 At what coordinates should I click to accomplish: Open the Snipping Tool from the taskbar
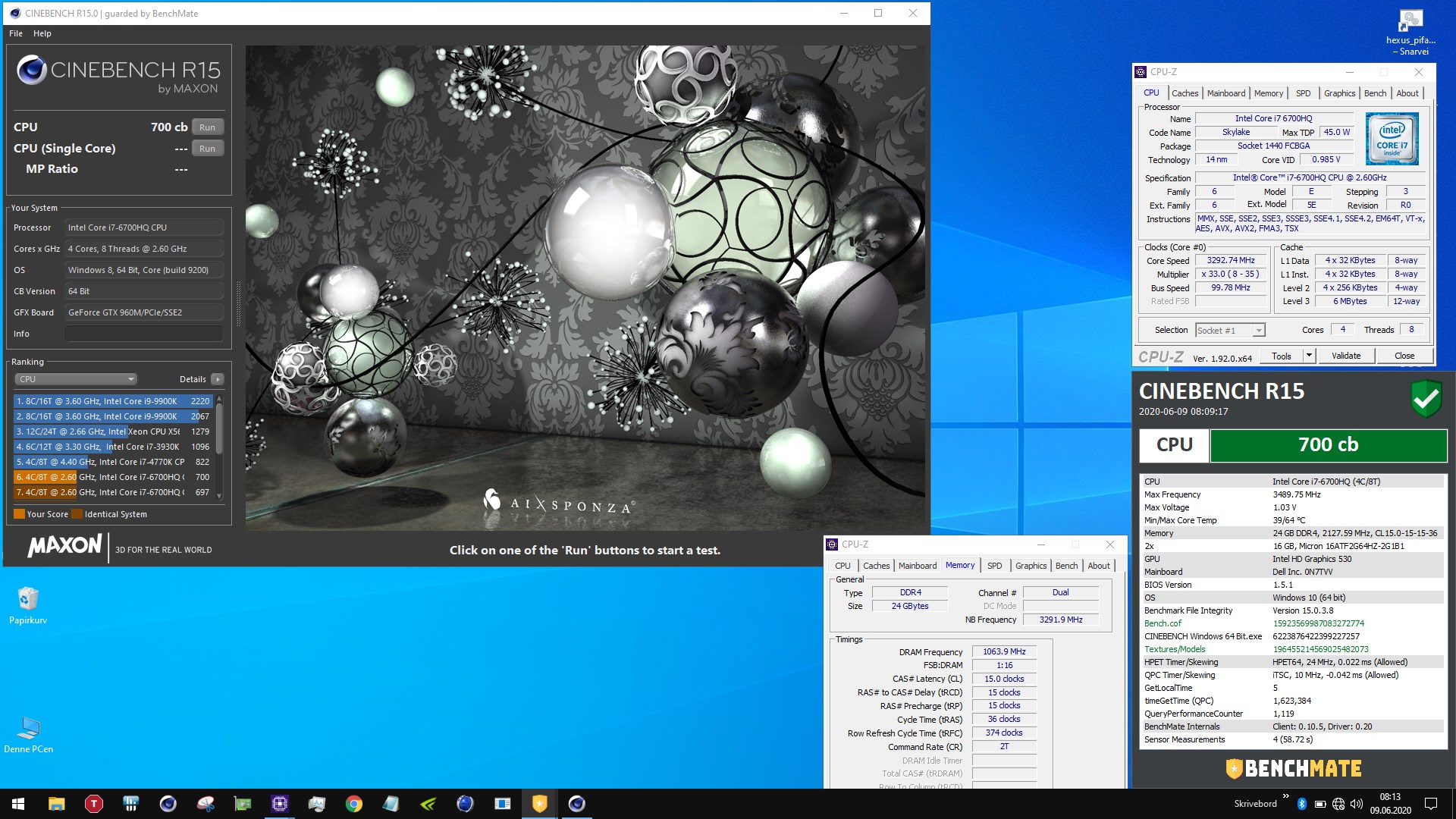pos(206,804)
